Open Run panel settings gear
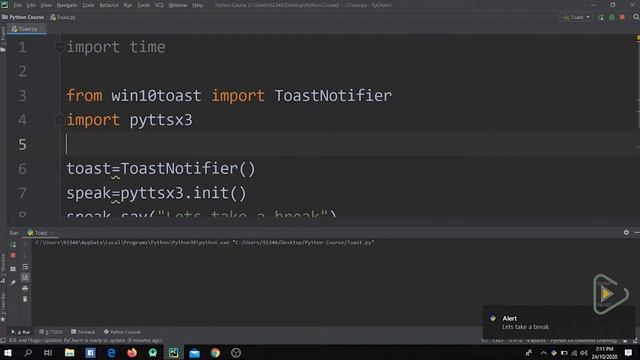Image resolution: width=640 pixels, height=360 pixels. pyautogui.click(x=626, y=232)
